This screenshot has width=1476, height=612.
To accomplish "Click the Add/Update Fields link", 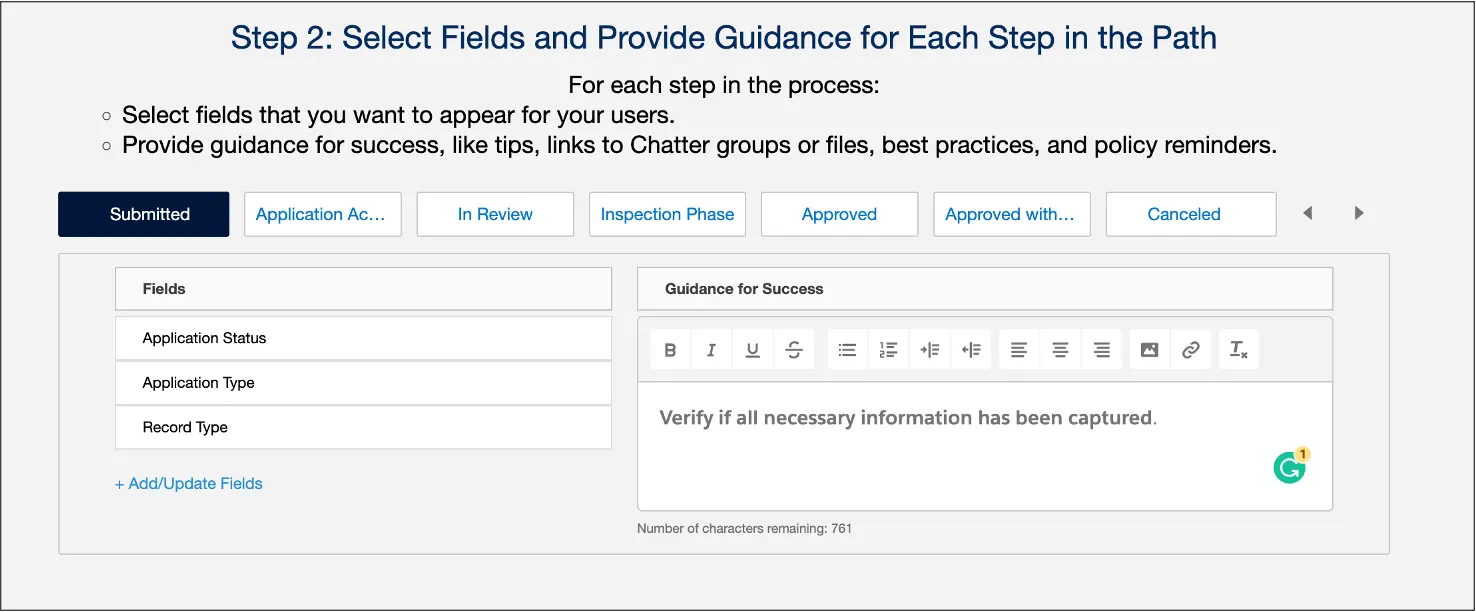I will pyautogui.click(x=189, y=483).
